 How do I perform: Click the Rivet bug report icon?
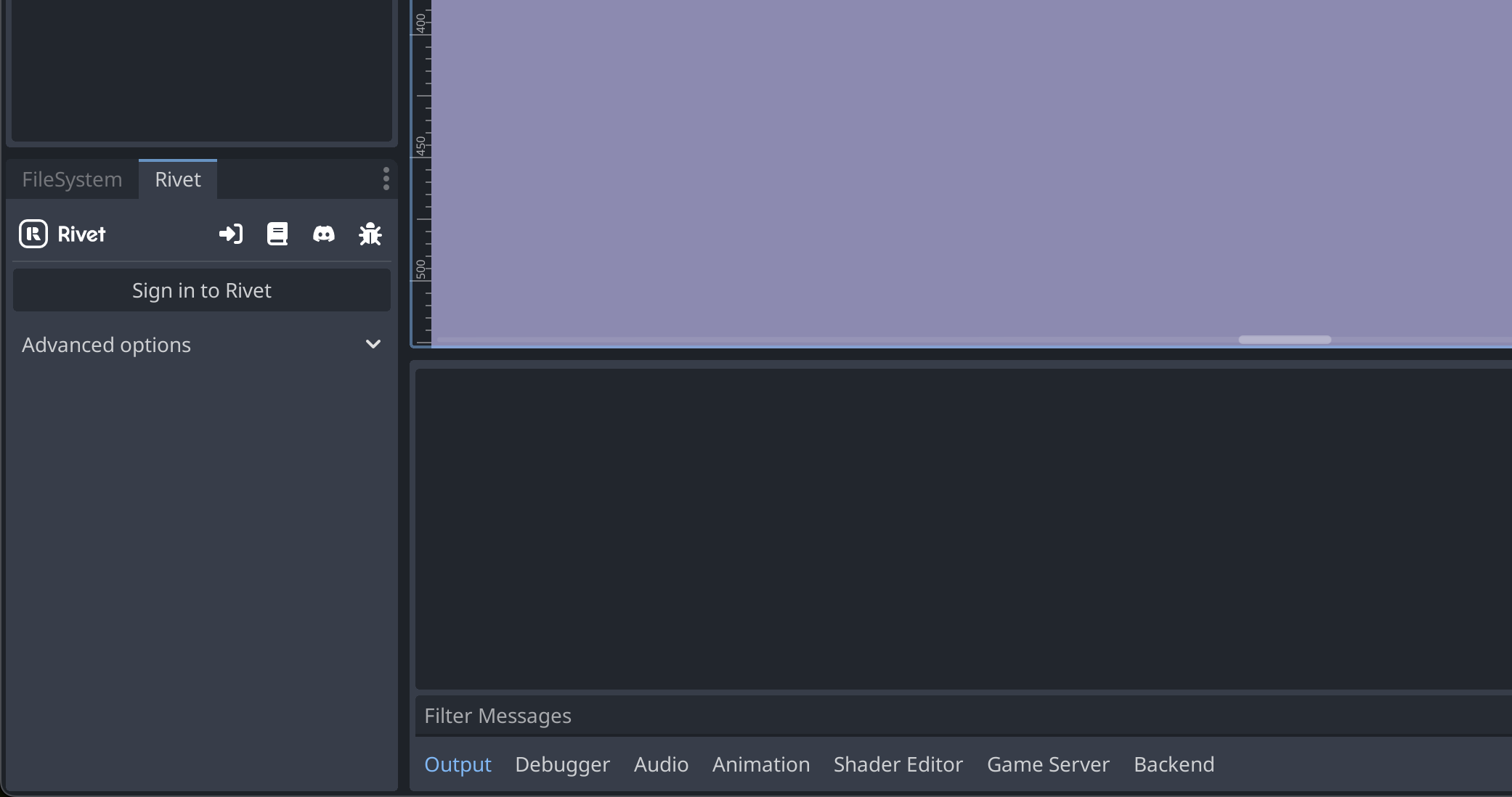point(370,233)
